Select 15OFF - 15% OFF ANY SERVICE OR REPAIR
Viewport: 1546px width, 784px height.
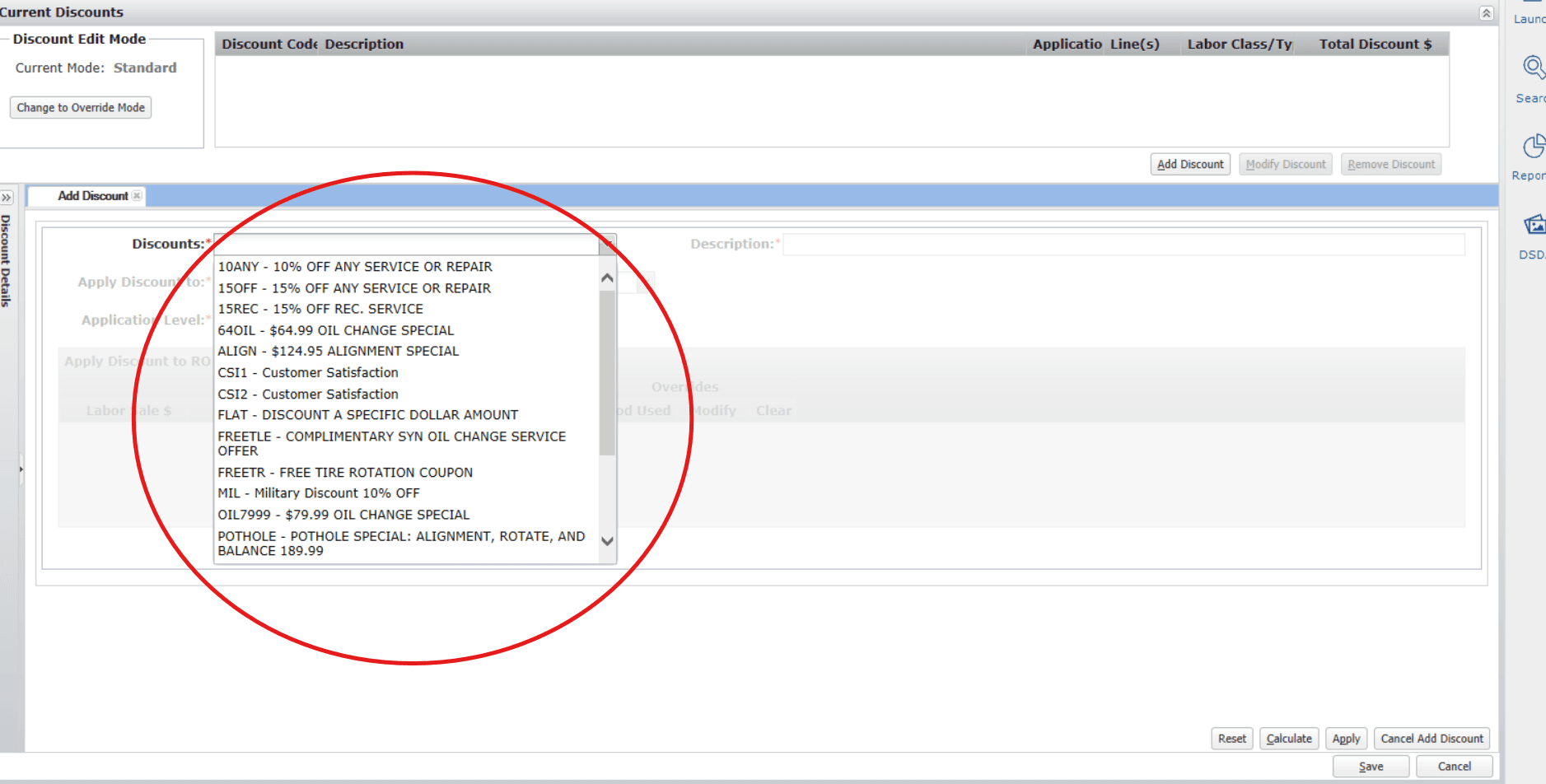coord(354,288)
